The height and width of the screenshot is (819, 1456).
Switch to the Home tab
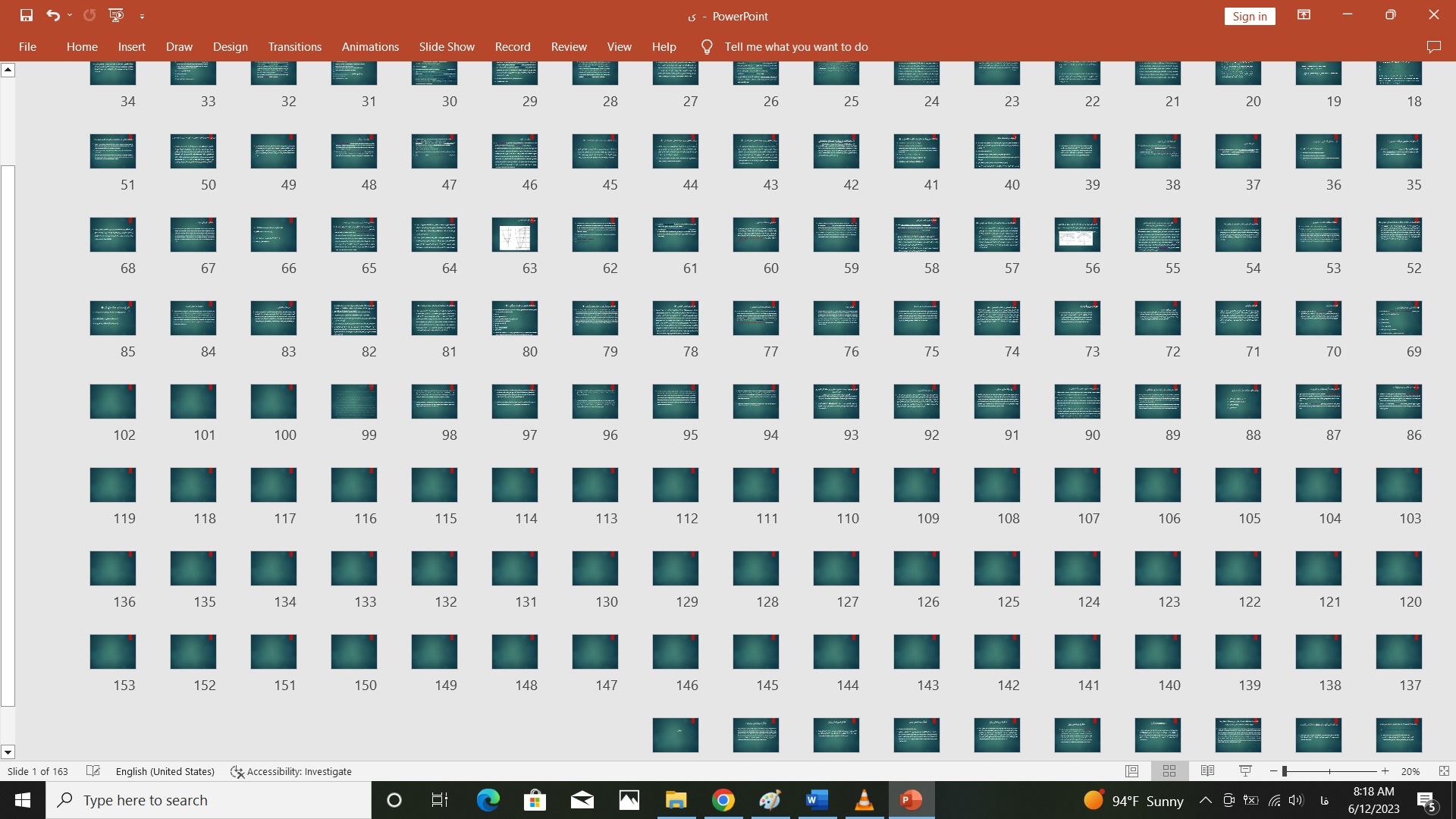82,46
